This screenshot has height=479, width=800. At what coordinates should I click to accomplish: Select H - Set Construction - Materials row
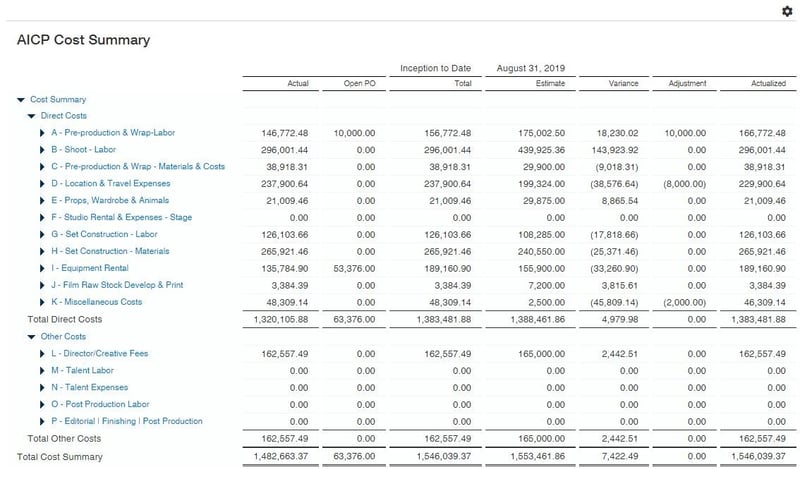tap(110, 251)
